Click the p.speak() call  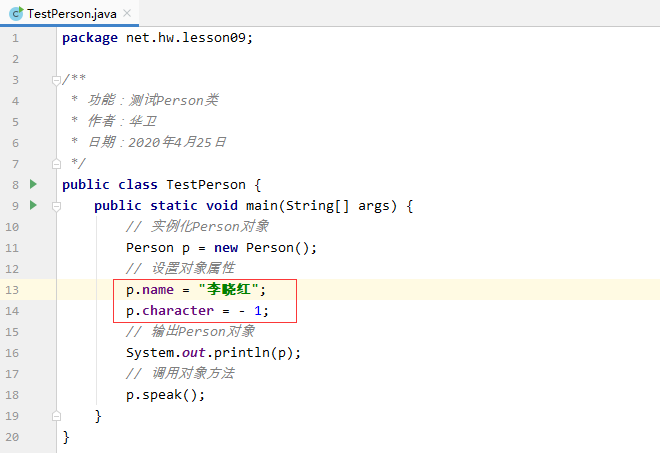coord(165,395)
